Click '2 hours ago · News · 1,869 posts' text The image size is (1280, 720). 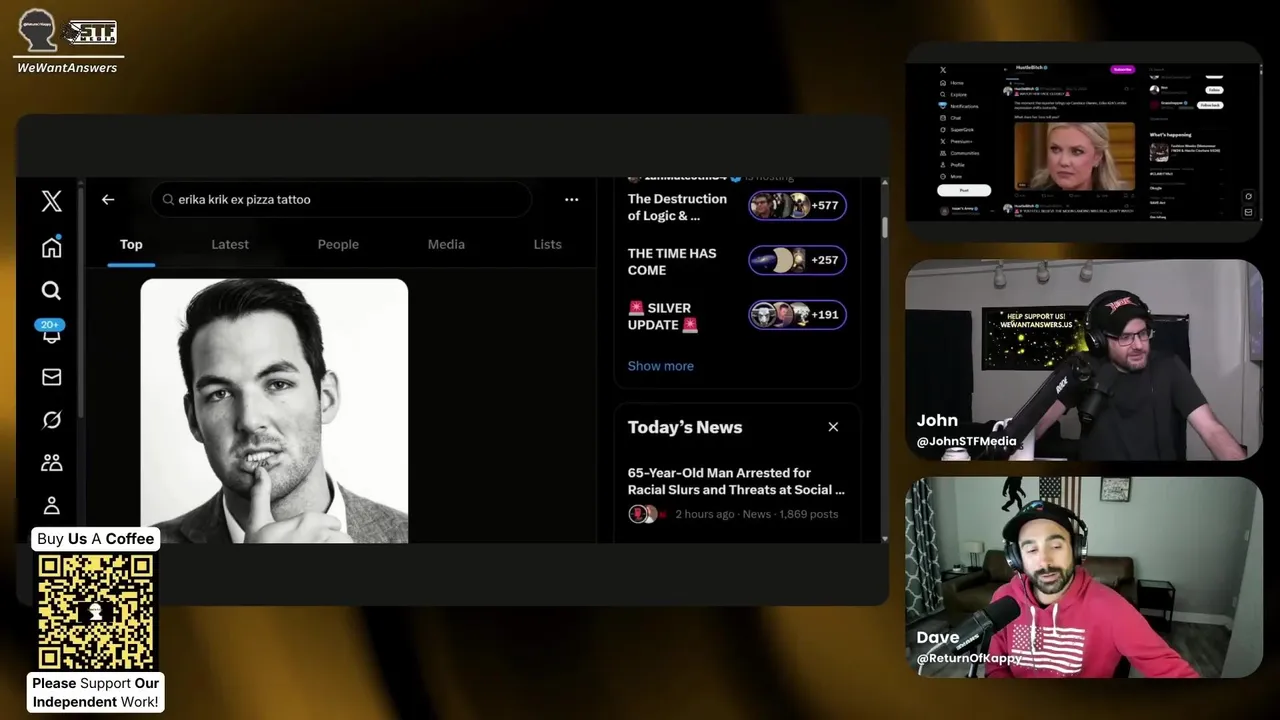pos(757,514)
